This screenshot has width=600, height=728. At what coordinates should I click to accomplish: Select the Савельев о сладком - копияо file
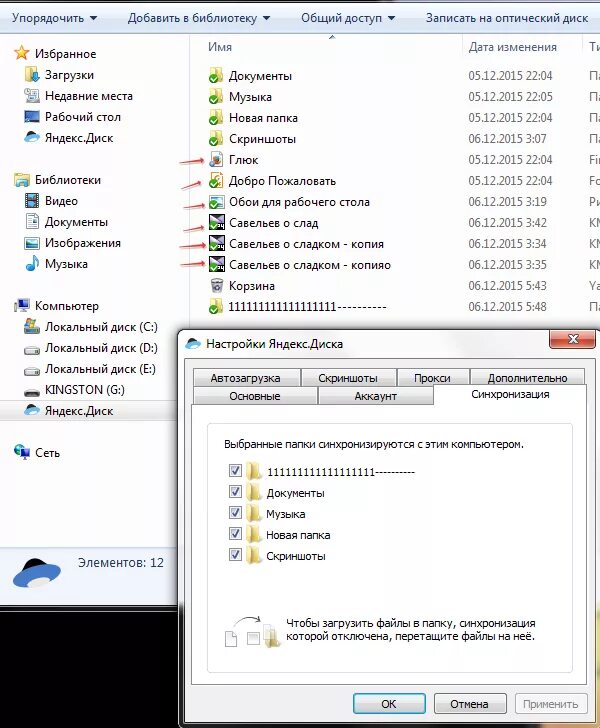[310, 265]
